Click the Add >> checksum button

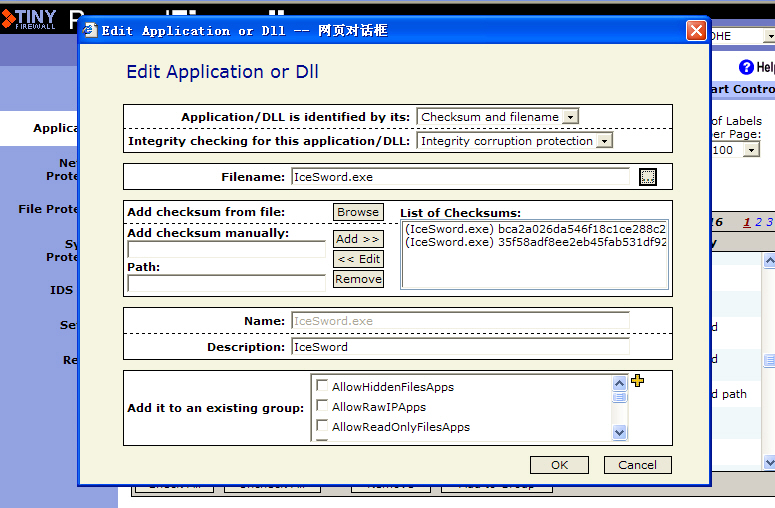pyautogui.click(x=358, y=239)
